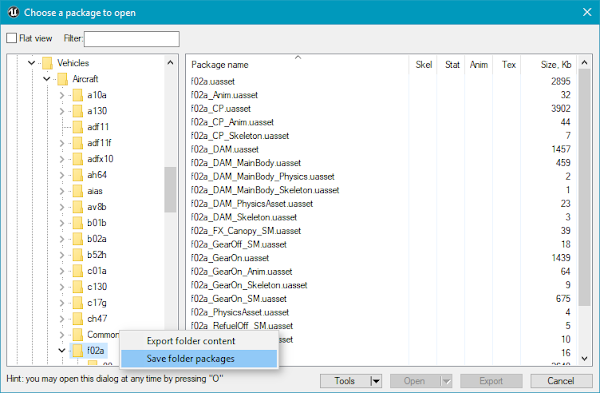Sort by Size, Kb column header
The height and width of the screenshot is (393, 600).
coord(549,65)
